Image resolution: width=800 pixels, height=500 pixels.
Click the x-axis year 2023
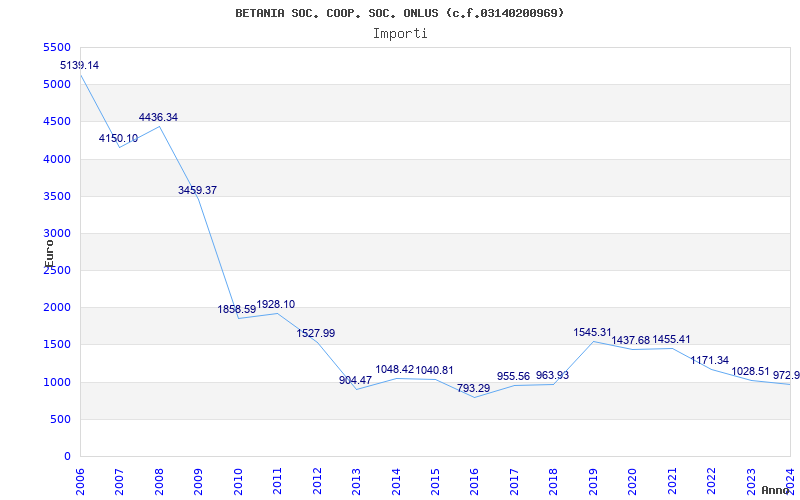[x=751, y=482]
